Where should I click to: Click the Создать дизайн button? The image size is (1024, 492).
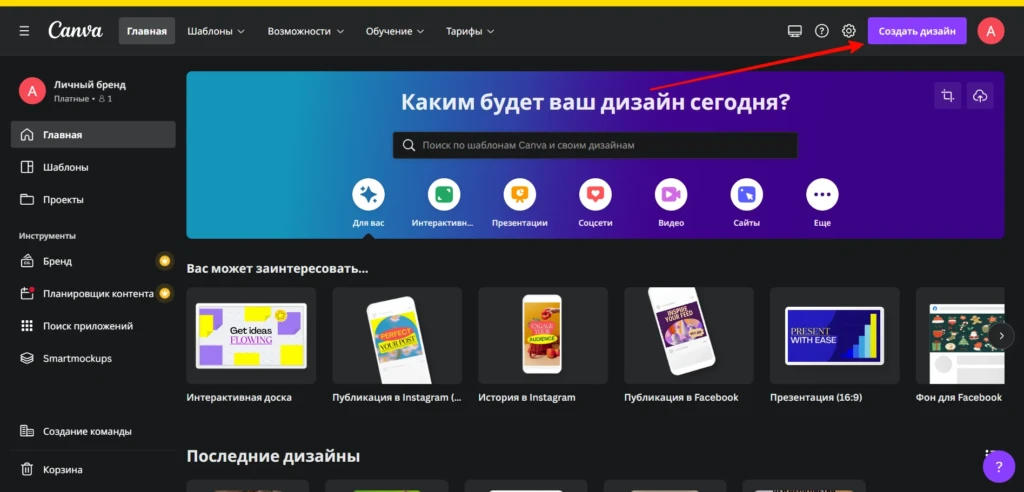point(917,31)
